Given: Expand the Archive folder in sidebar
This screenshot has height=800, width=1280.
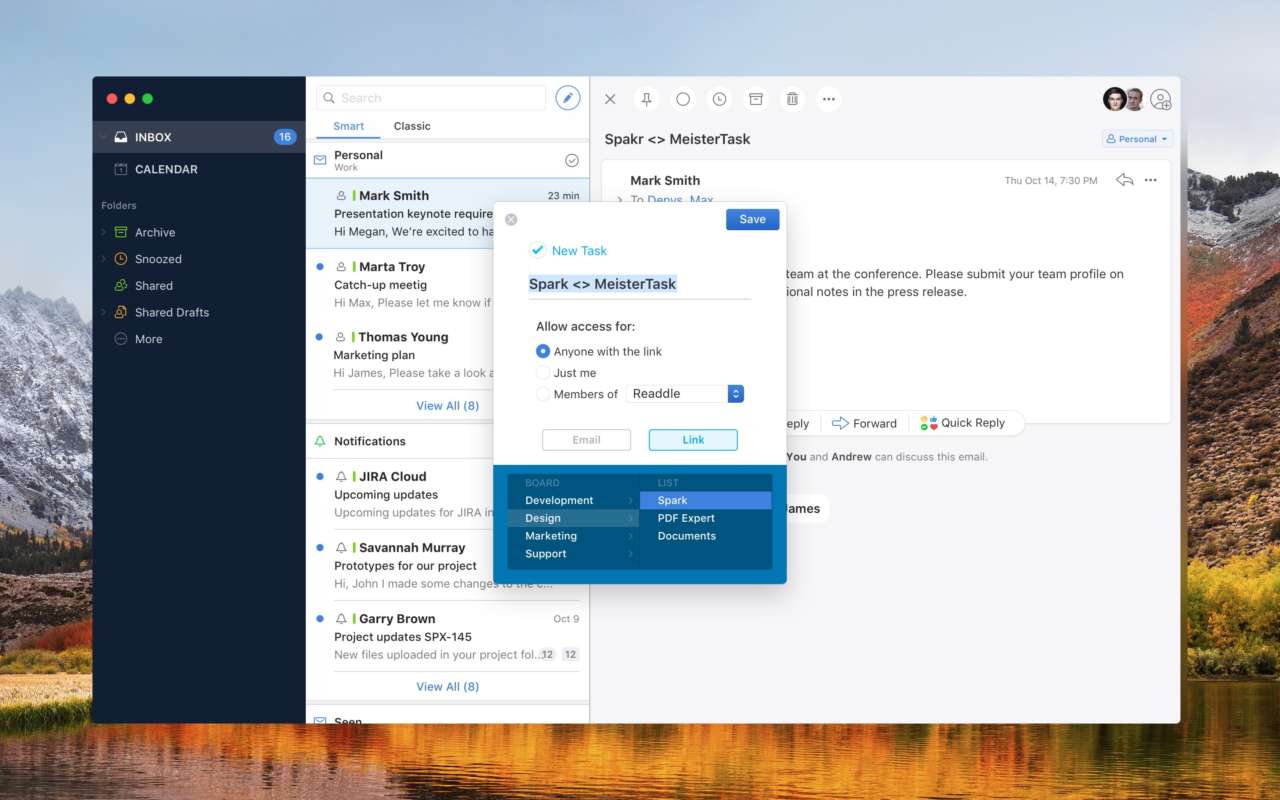Looking at the screenshot, I should 103,232.
